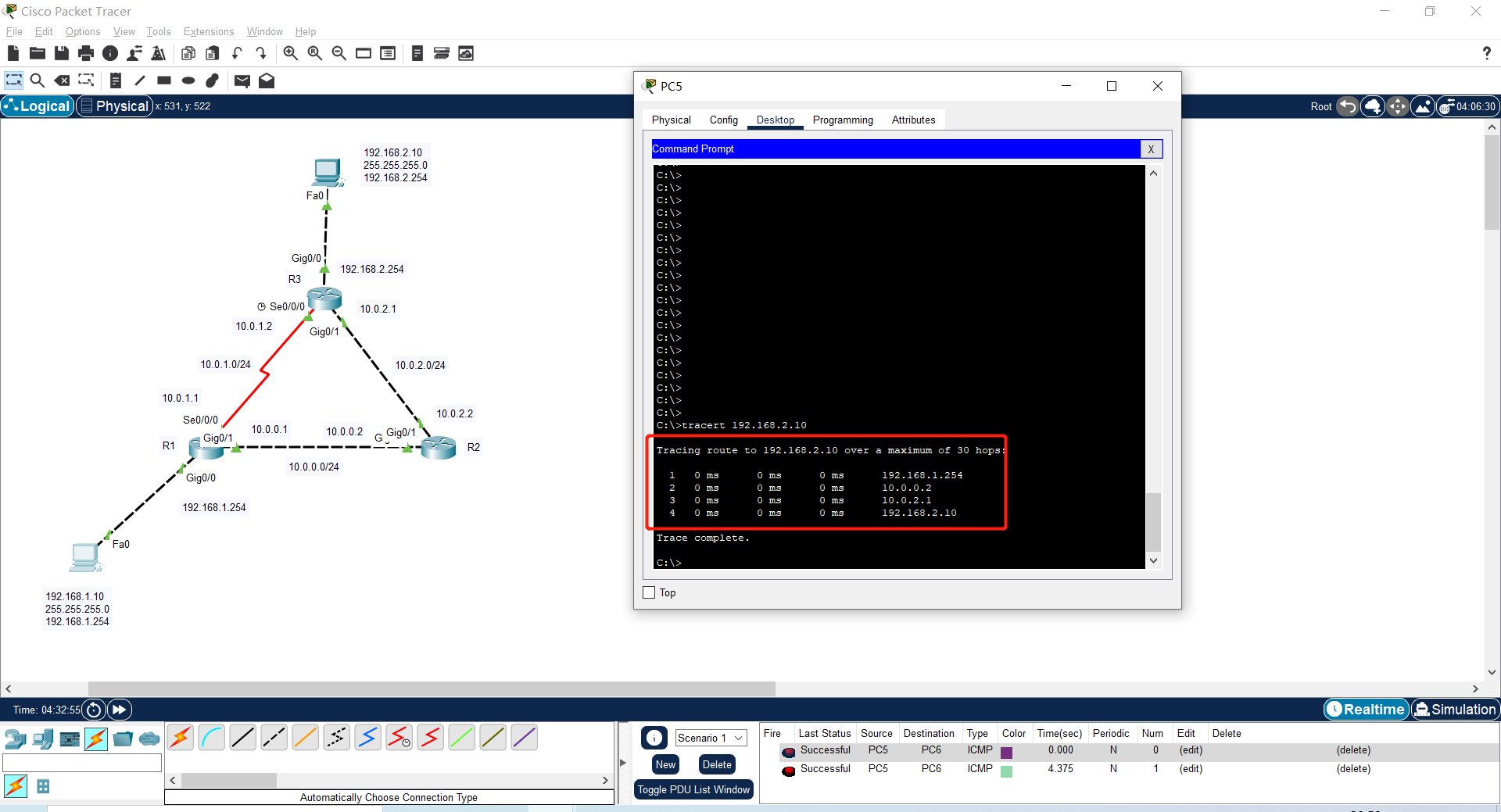Save the network using the floppy icon
This screenshot has width=1501, height=812.
click(62, 53)
